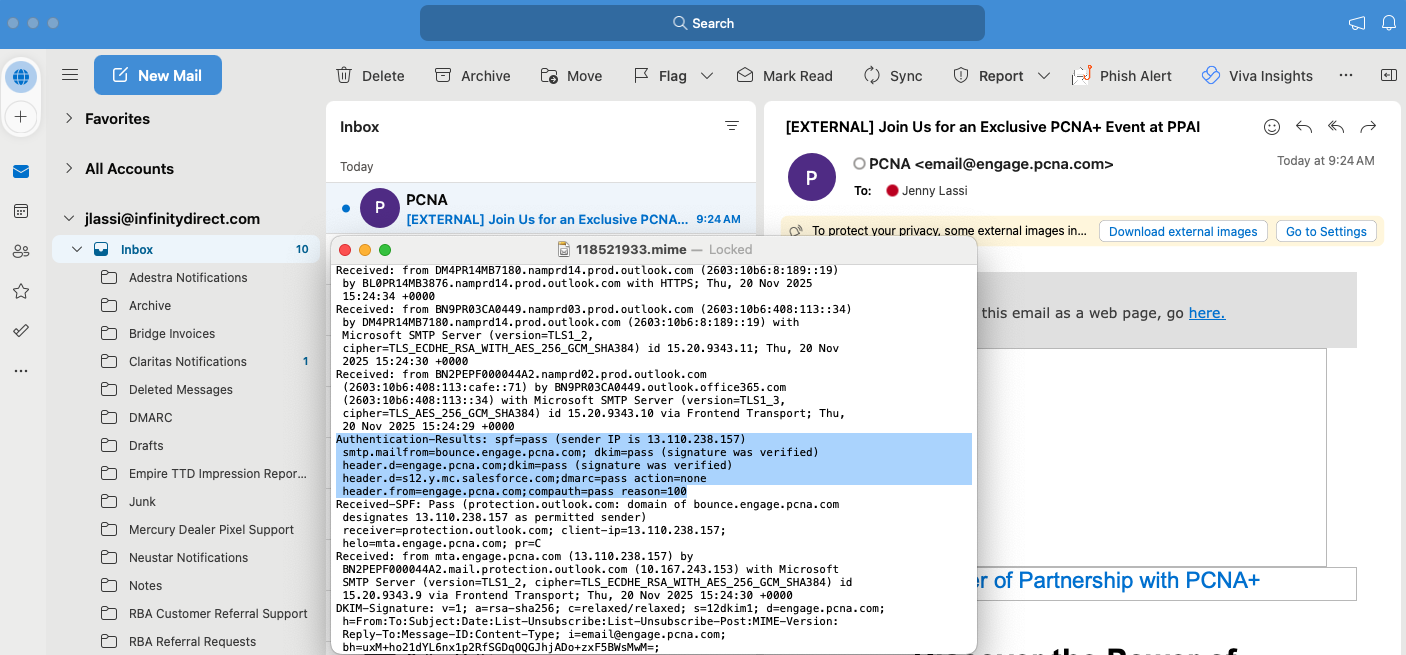Expand the Favorites section
The height and width of the screenshot is (655, 1406).
69,118
